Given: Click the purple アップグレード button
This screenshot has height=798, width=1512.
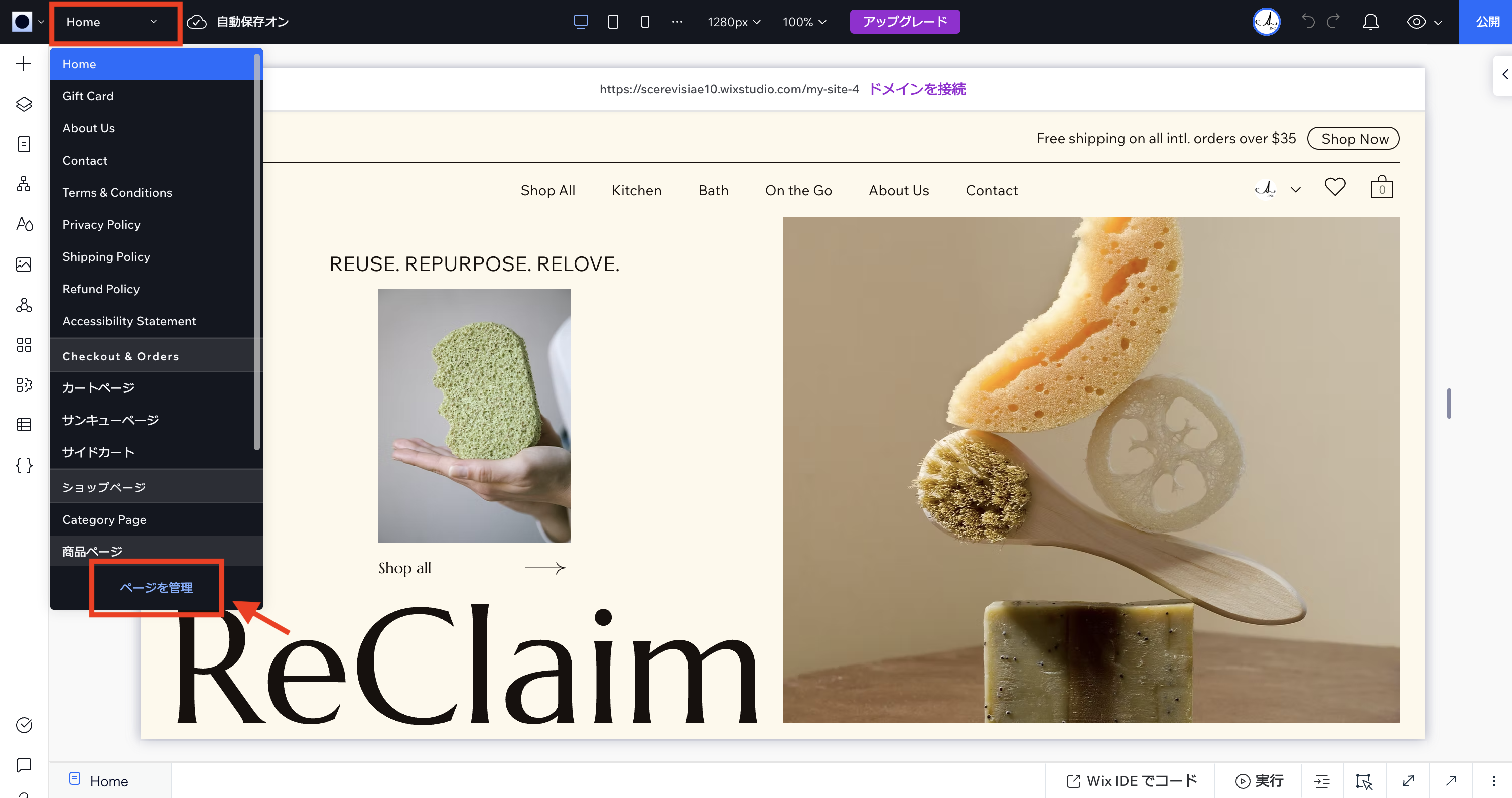Looking at the screenshot, I should (x=904, y=22).
